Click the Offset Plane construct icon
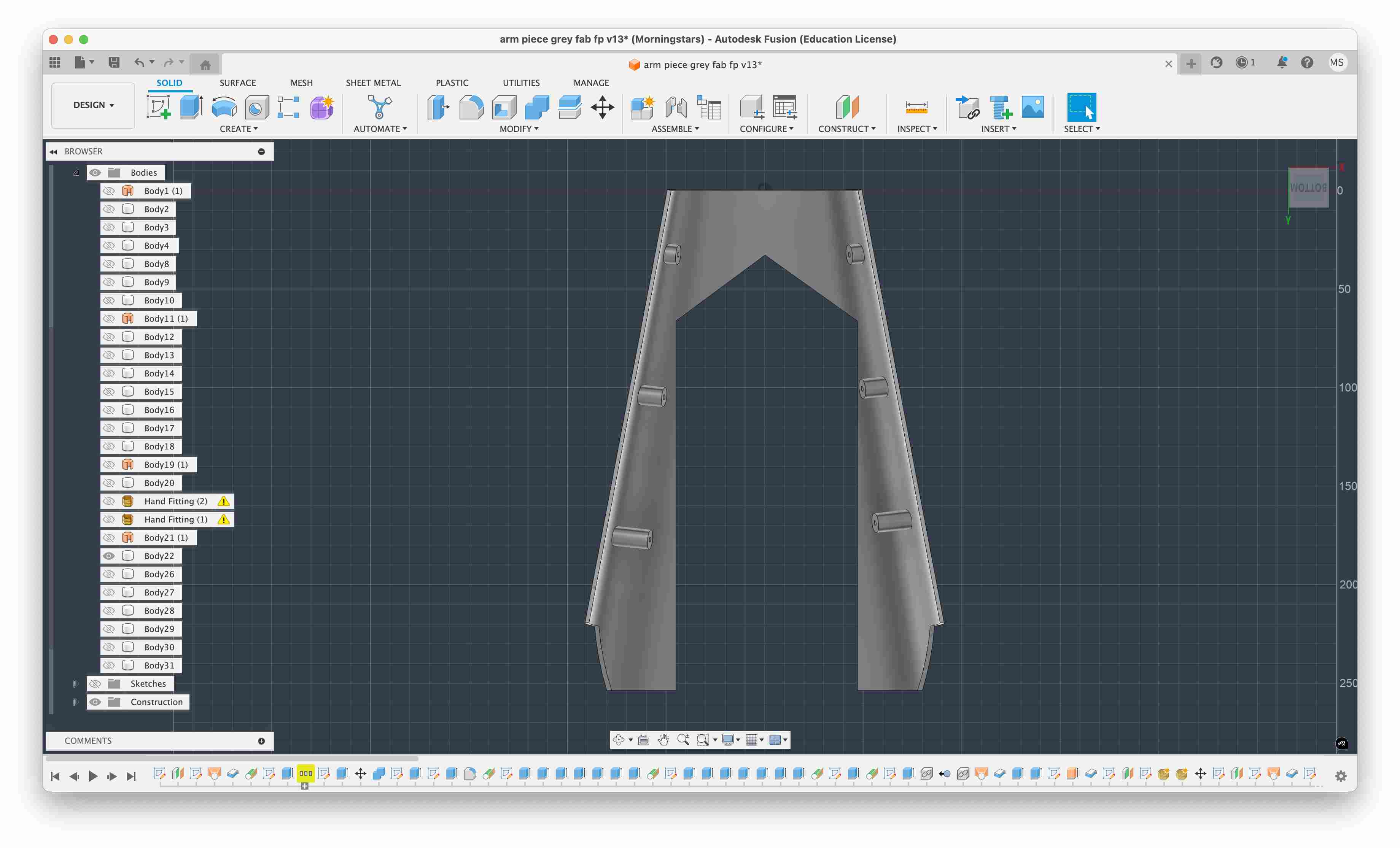1400x848 pixels. pos(846,107)
